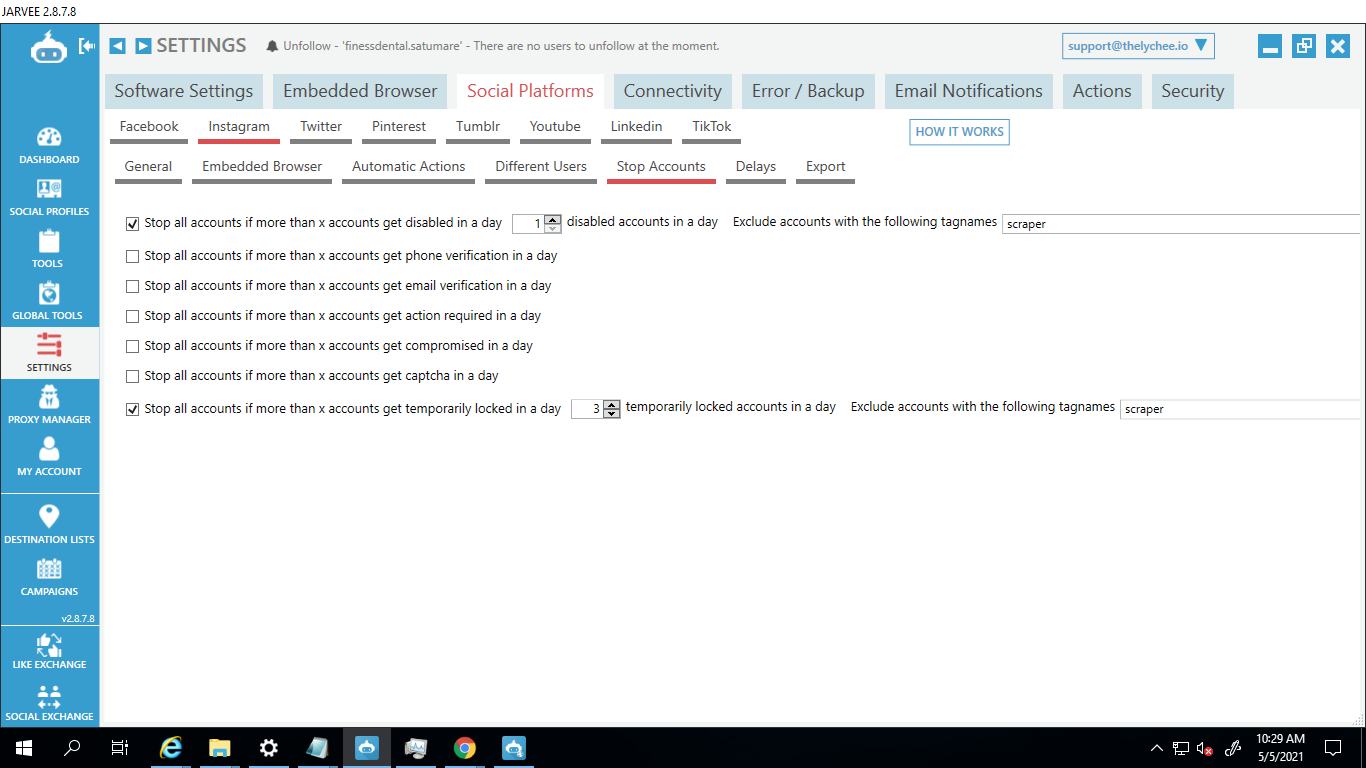Open File Explorer from taskbar
1366x768 pixels.
[220, 748]
